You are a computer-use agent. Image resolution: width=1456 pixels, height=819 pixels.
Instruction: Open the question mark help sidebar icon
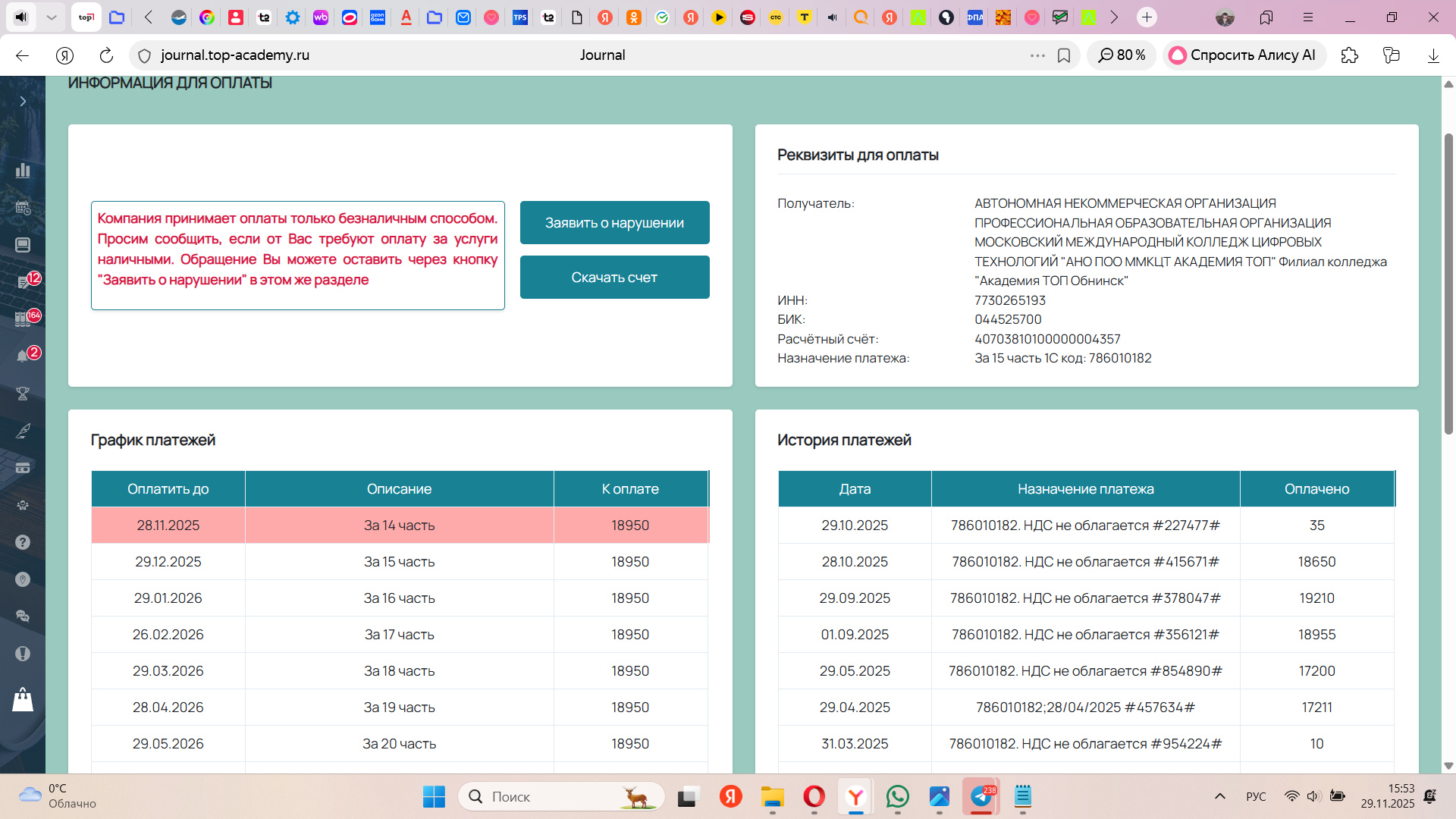23,541
